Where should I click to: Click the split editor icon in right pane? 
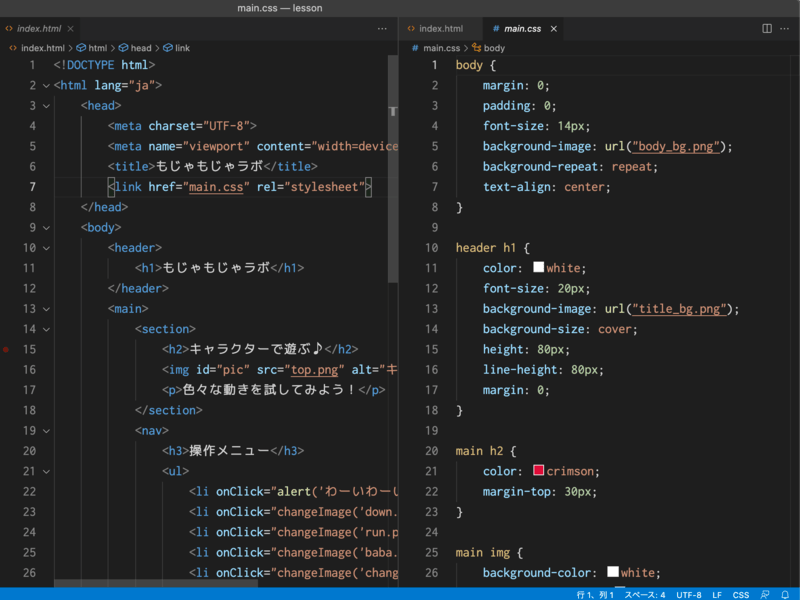[x=767, y=29]
